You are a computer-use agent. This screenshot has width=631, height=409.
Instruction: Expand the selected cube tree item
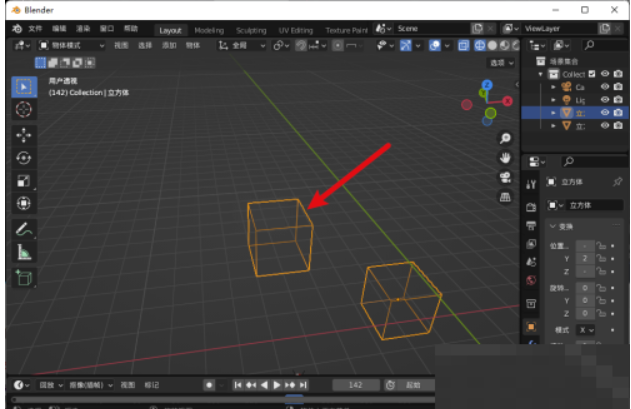pos(553,113)
